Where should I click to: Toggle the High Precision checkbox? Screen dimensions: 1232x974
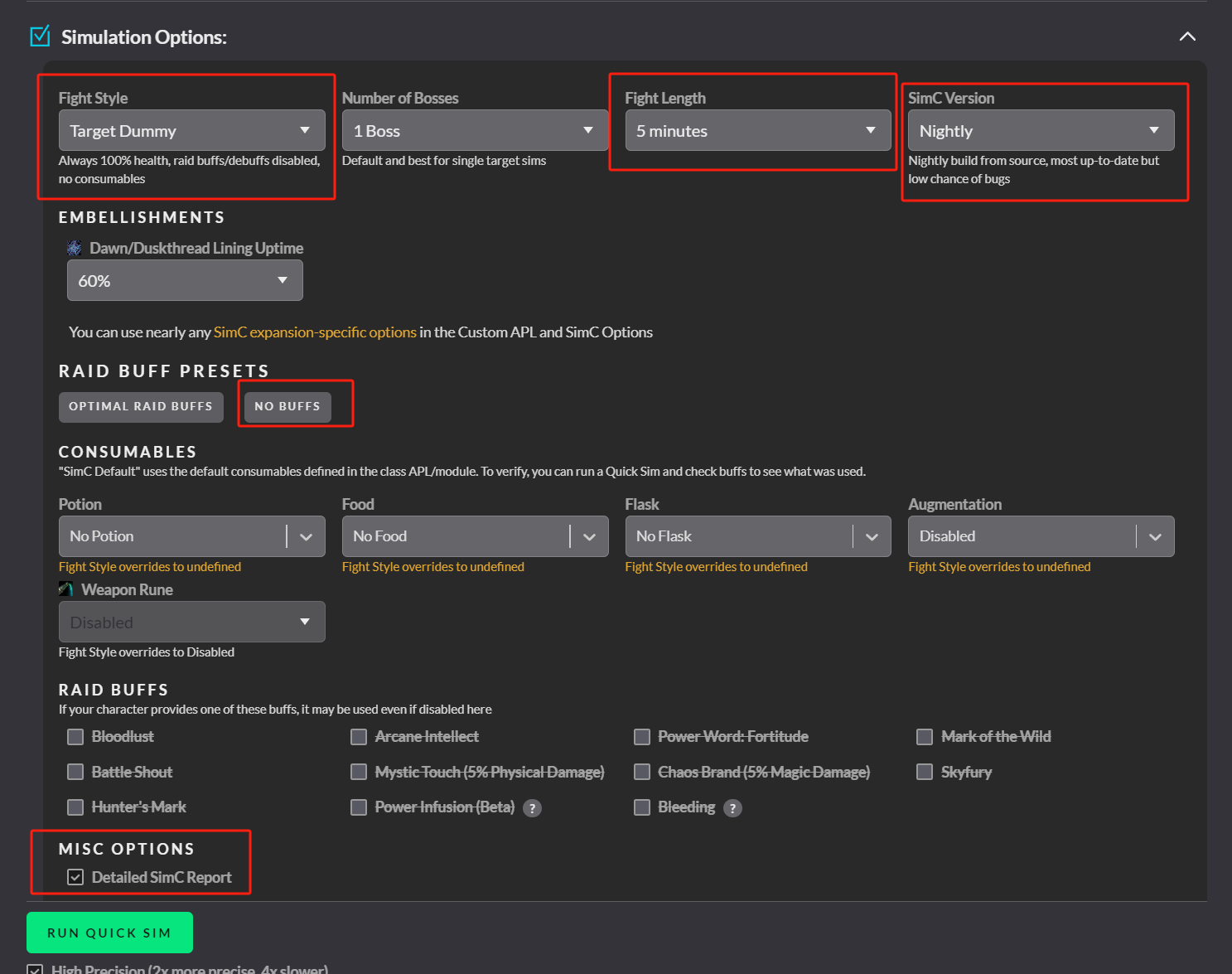(35, 969)
